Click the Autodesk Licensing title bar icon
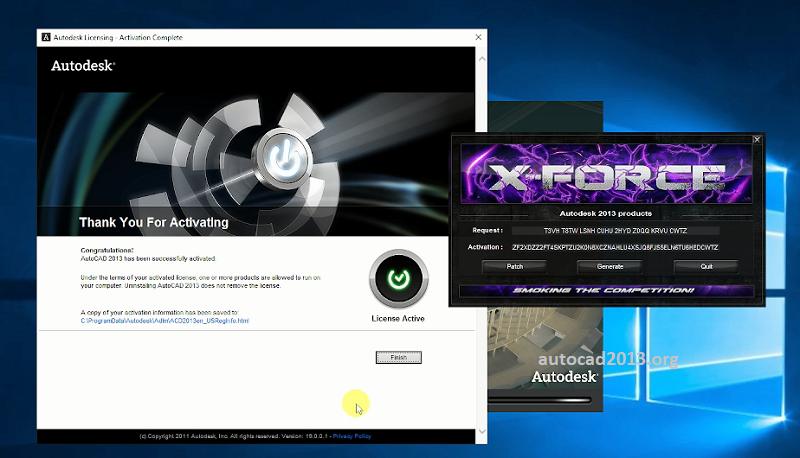Image resolution: width=800 pixels, height=458 pixels. coord(46,37)
